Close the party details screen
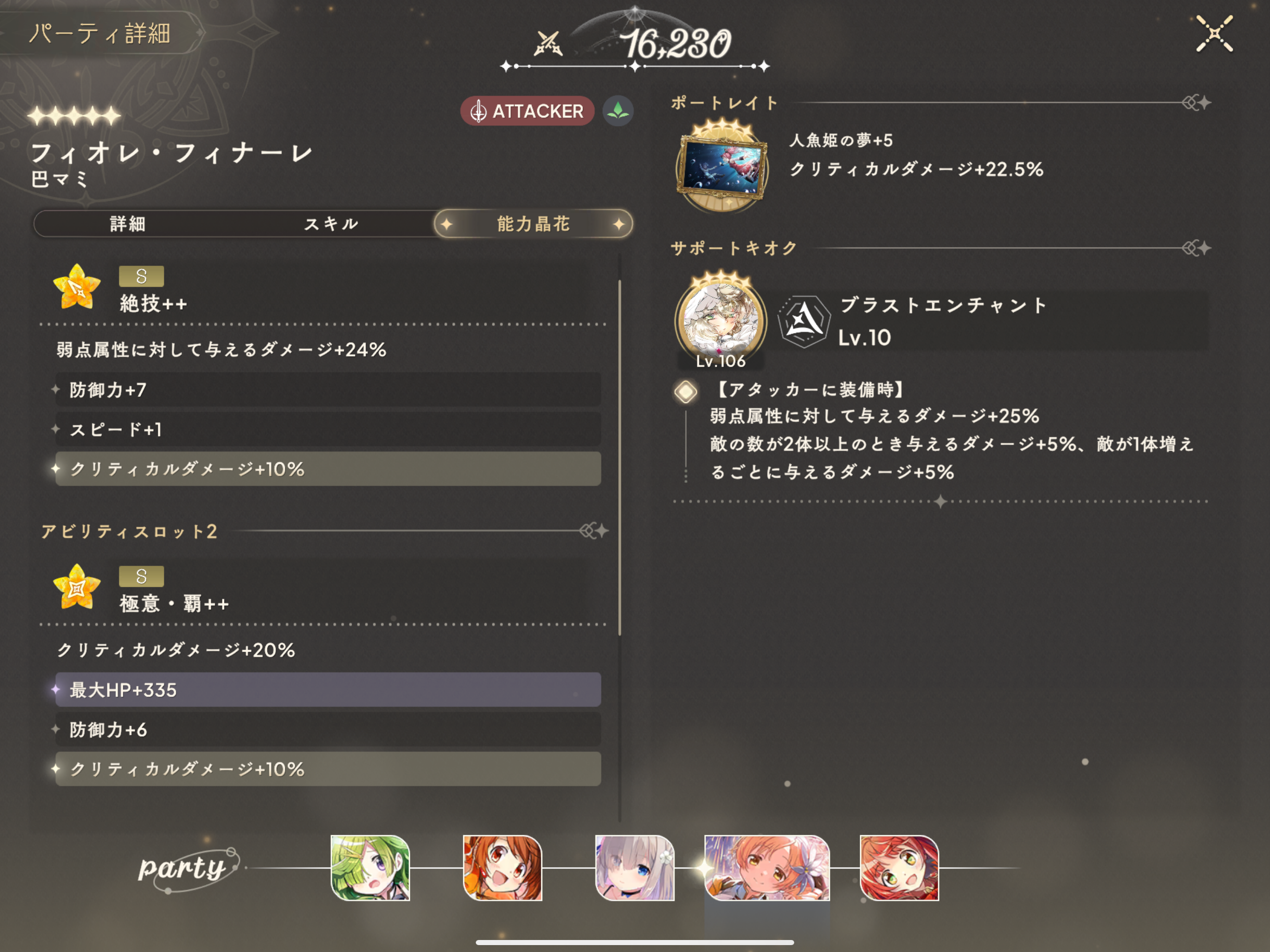Screen dimensions: 1270x952 pyautogui.click(x=1214, y=33)
